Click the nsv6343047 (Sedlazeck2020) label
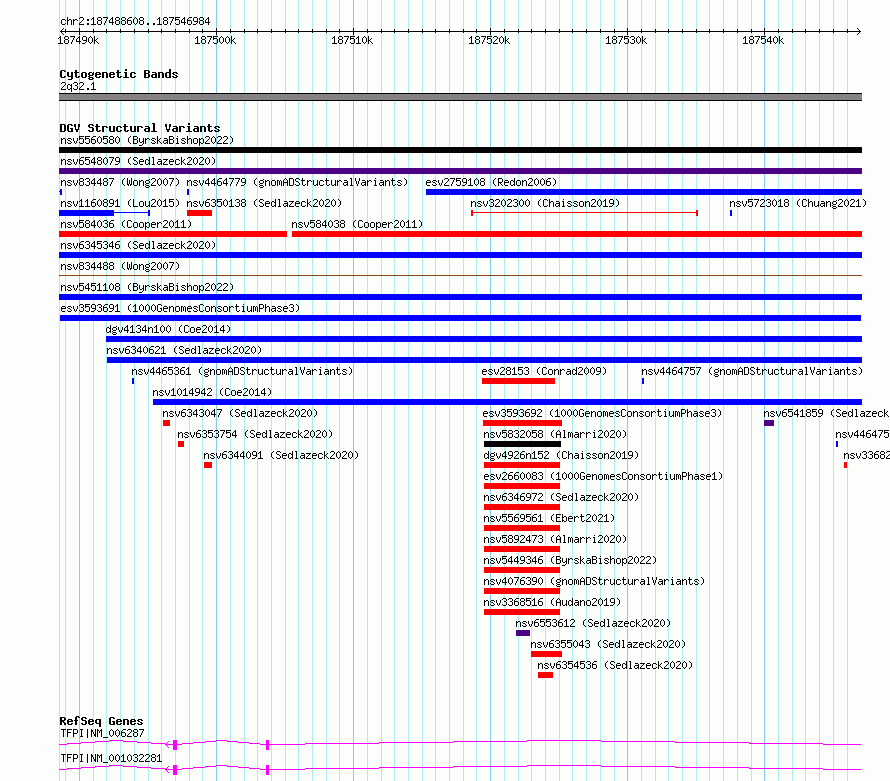Screen dimensions: 890x781 pyautogui.click(x=240, y=413)
